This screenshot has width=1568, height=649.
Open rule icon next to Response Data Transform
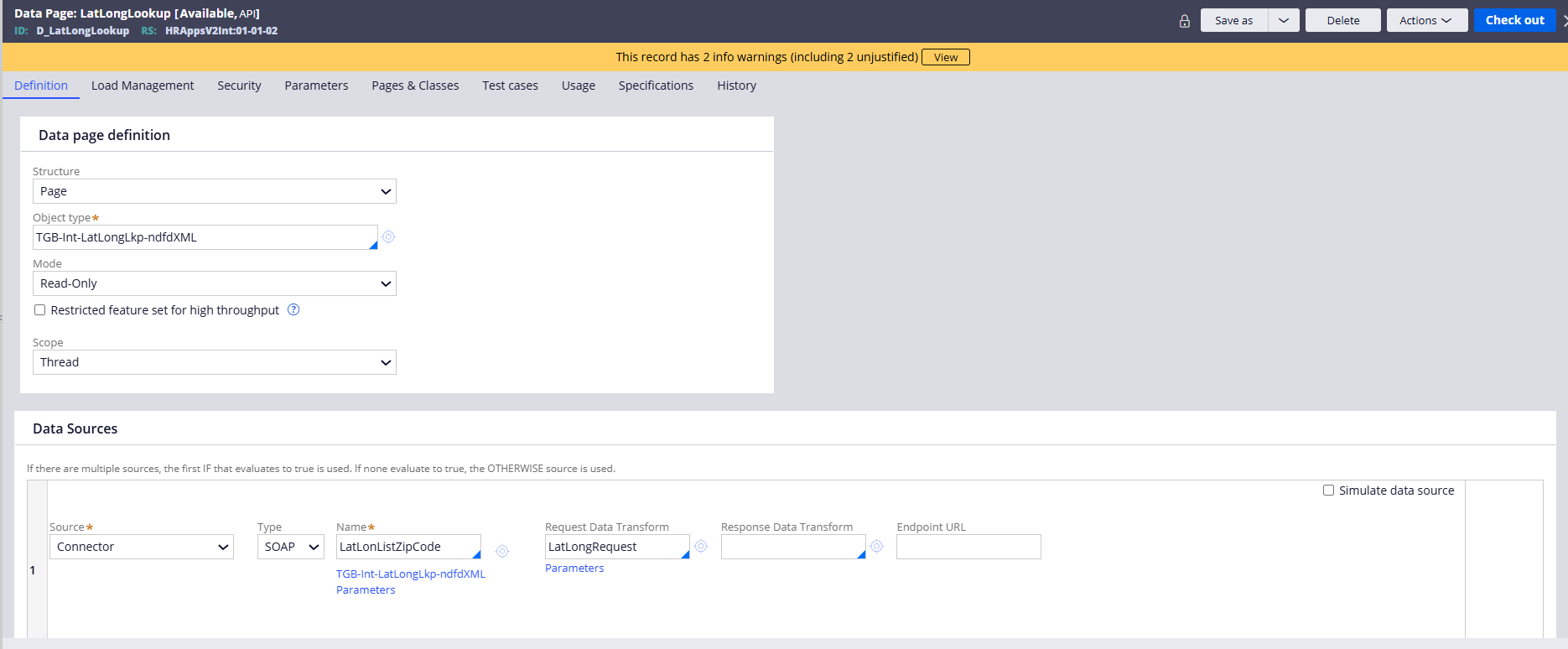pos(876,547)
